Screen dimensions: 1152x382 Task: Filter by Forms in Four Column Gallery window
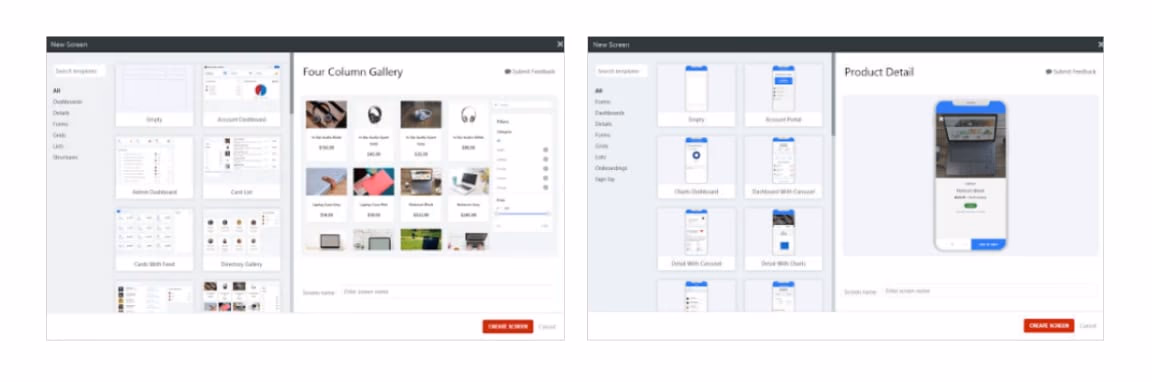(60, 124)
